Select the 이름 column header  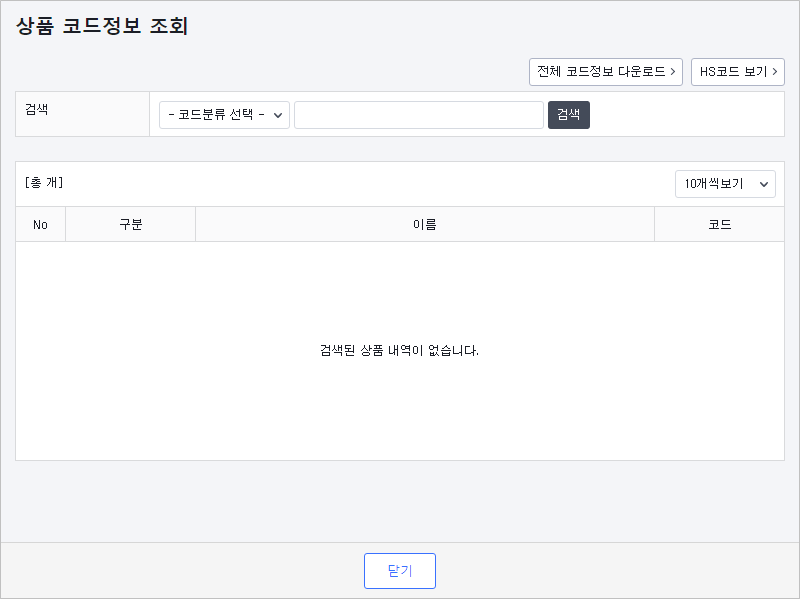click(x=425, y=224)
